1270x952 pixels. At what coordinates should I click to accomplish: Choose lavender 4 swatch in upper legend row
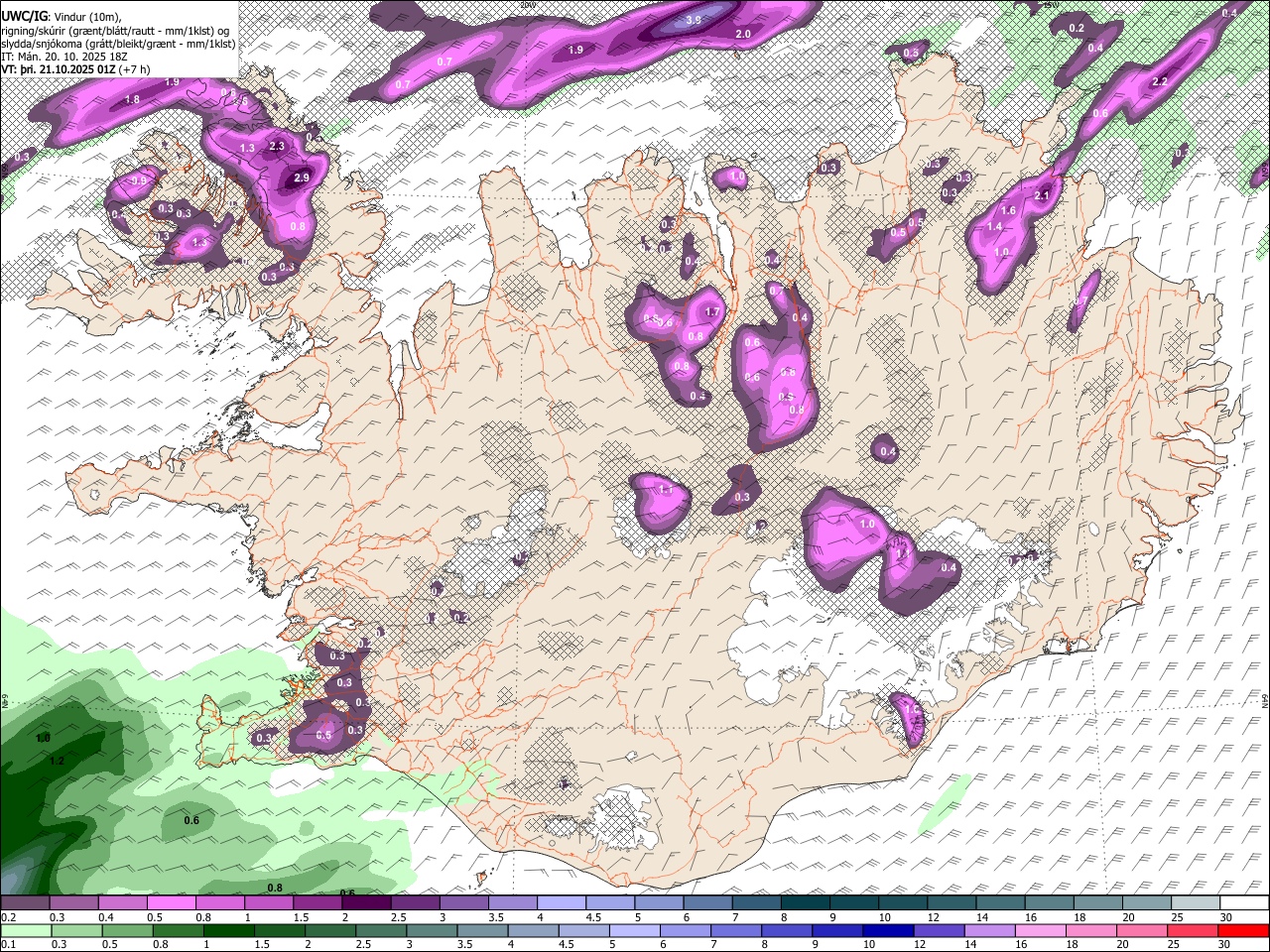point(563,903)
